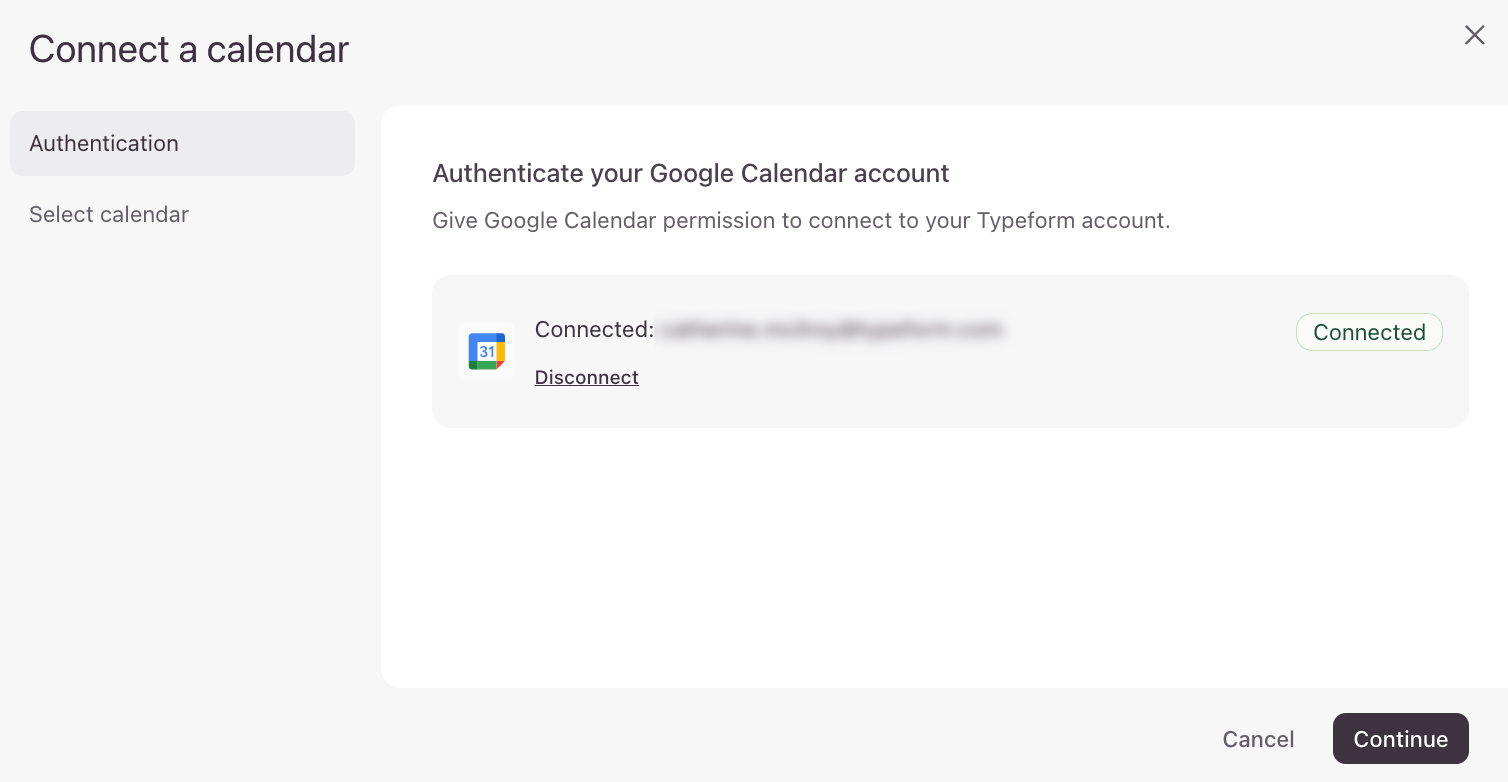Image resolution: width=1508 pixels, height=782 pixels.
Task: Click the "Connect a calendar" dialog title
Action: 189,49
